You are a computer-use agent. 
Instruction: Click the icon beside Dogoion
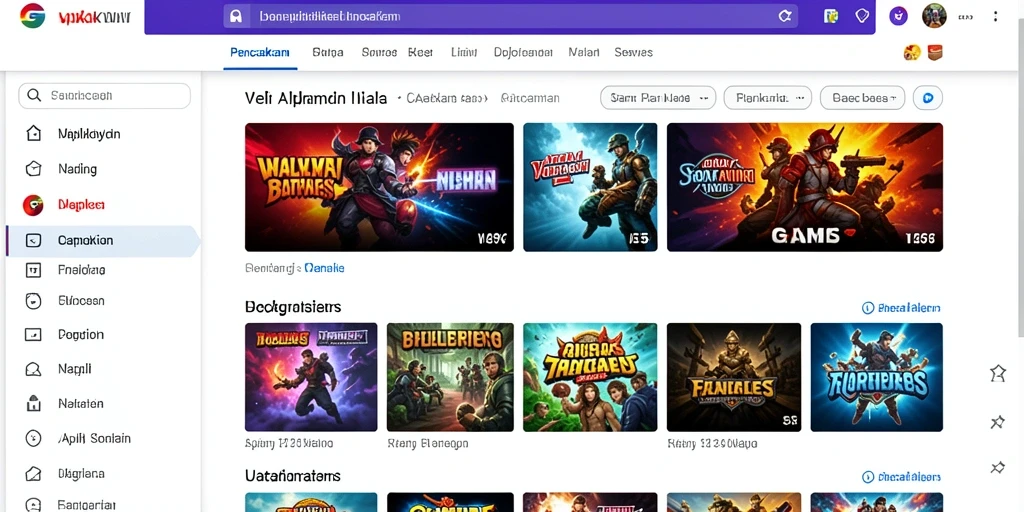point(33,335)
